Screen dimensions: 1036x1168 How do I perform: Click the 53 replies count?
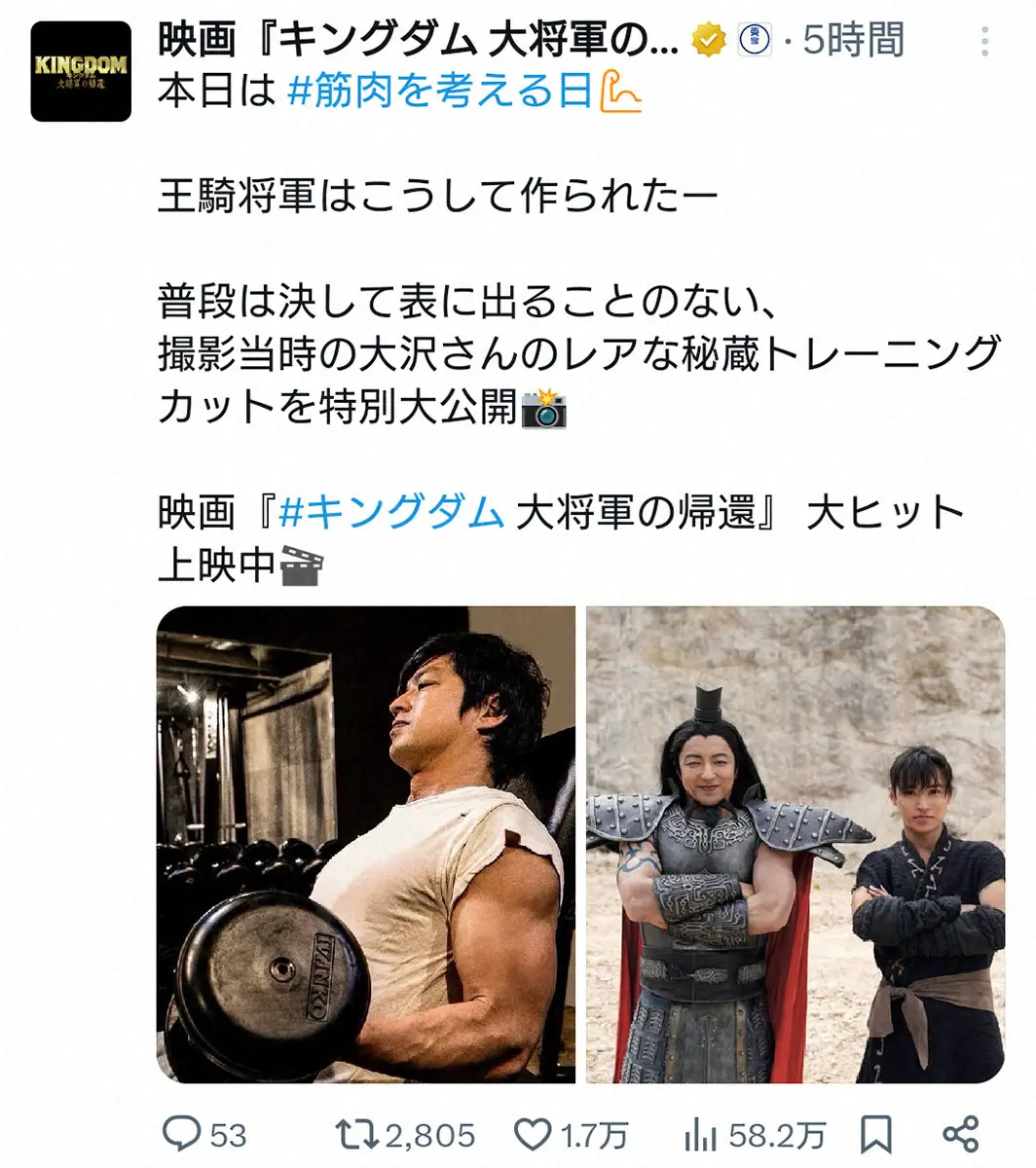click(228, 1135)
